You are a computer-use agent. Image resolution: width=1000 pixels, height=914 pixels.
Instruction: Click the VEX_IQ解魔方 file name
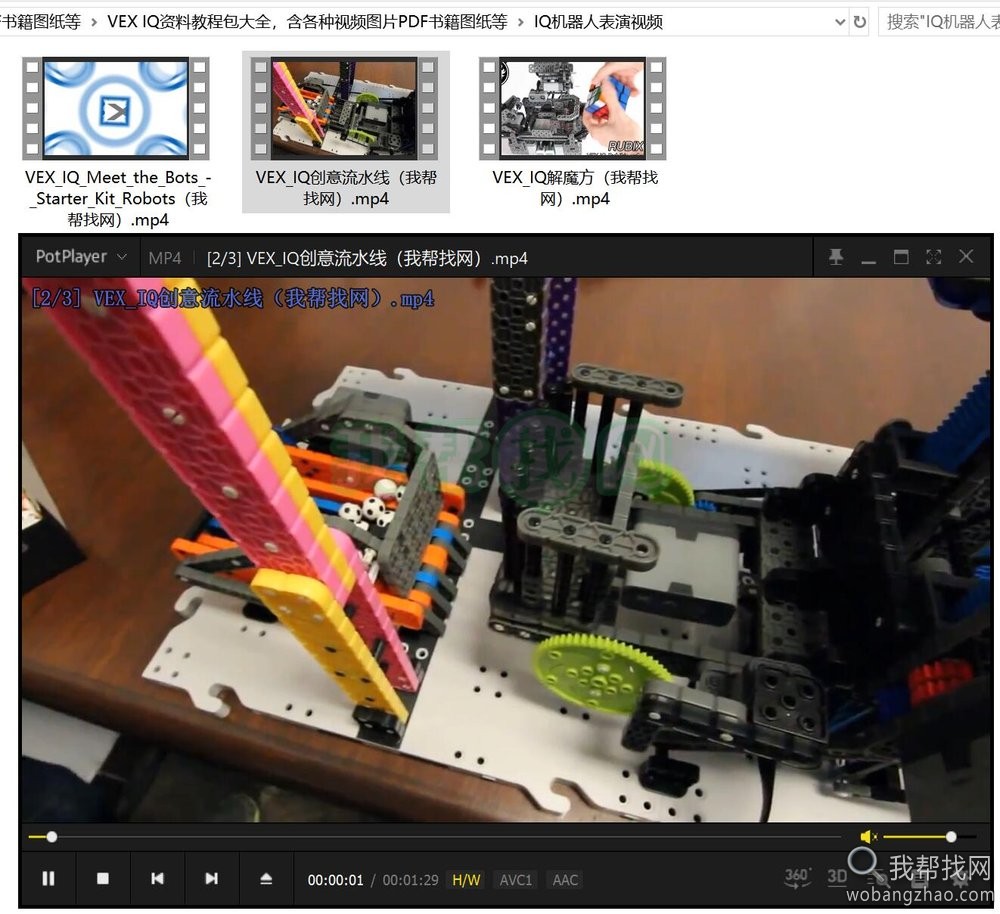tap(575, 188)
